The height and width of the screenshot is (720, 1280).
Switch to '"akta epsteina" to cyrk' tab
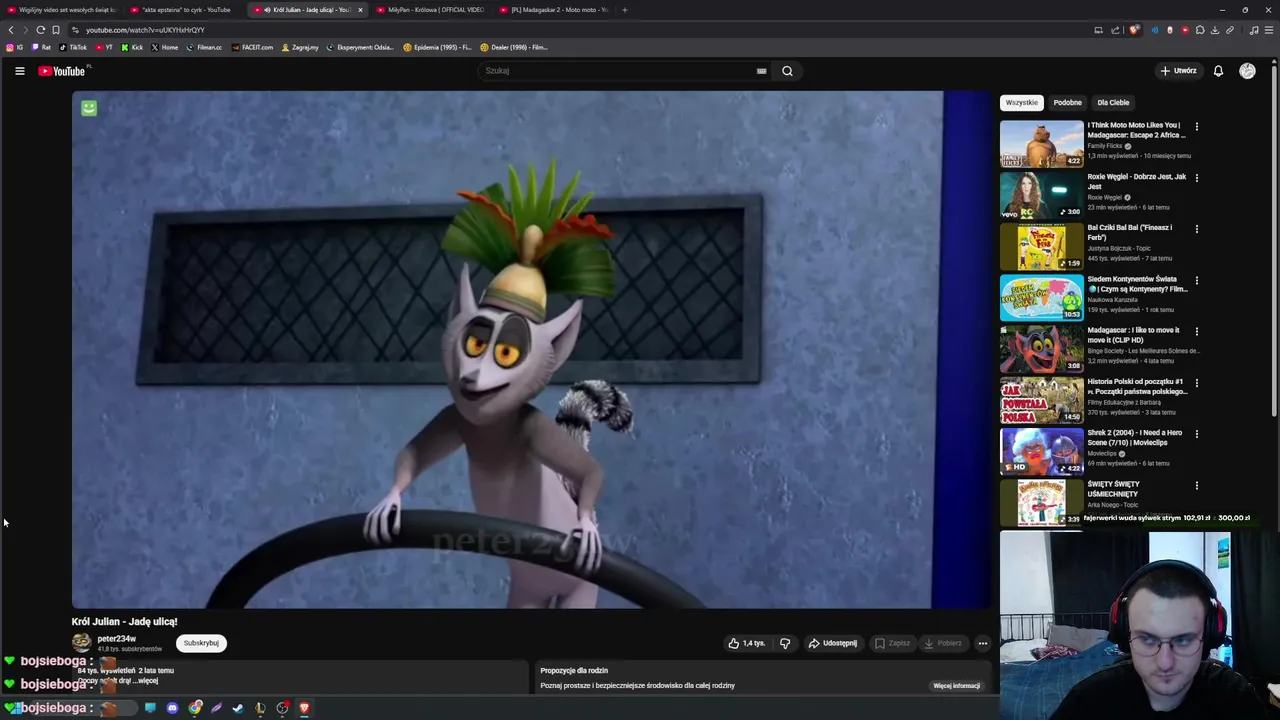coord(184,10)
